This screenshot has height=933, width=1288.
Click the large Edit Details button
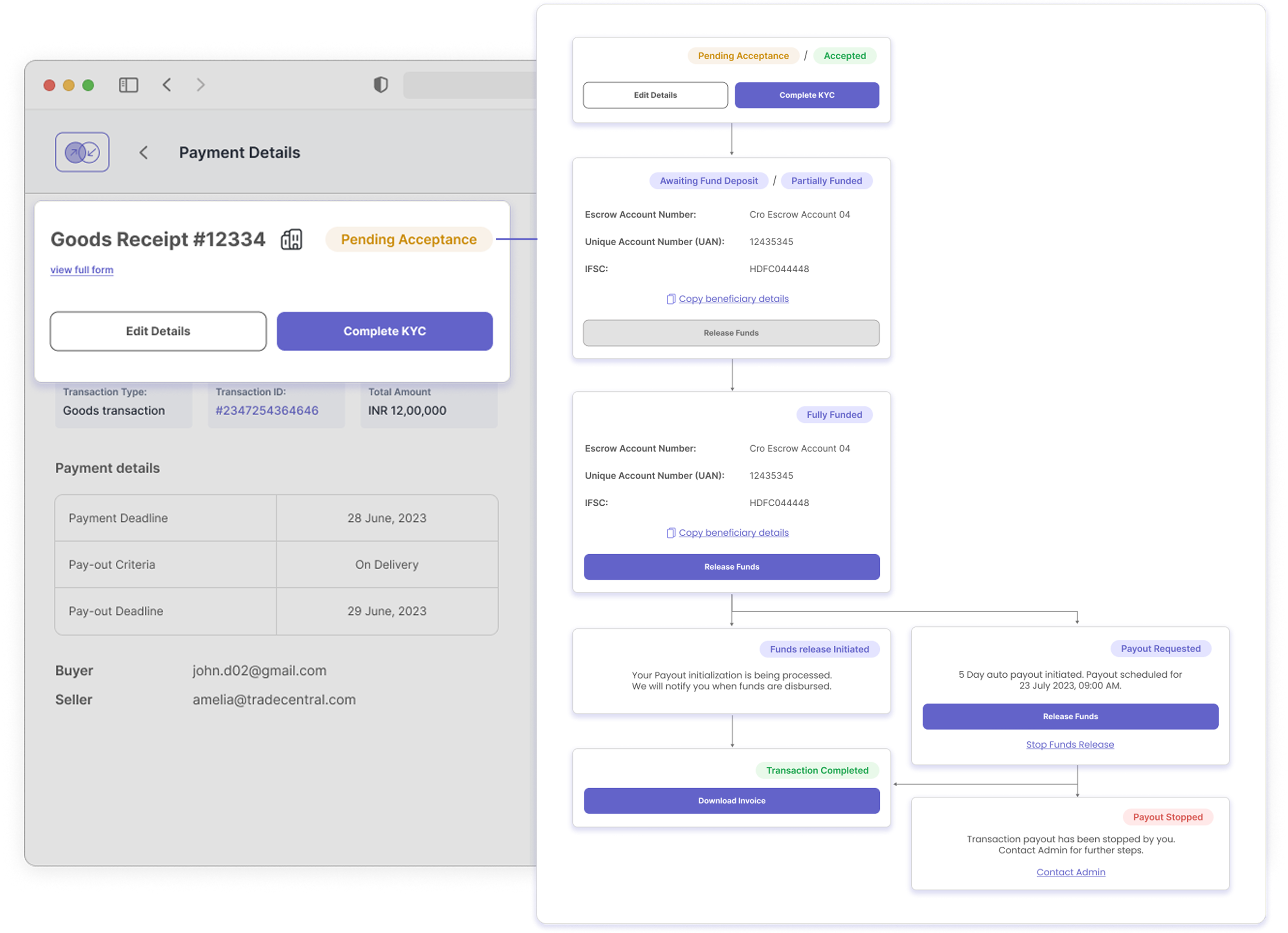(158, 331)
